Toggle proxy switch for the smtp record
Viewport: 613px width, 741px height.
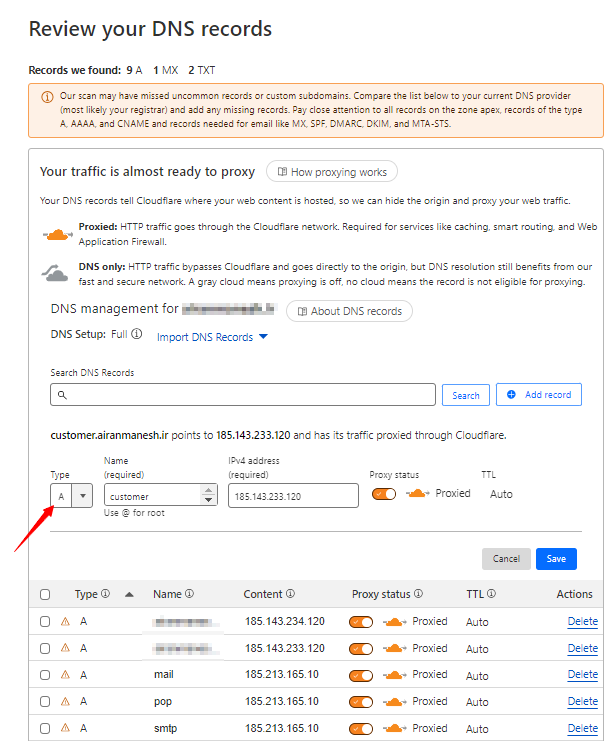coord(361,728)
